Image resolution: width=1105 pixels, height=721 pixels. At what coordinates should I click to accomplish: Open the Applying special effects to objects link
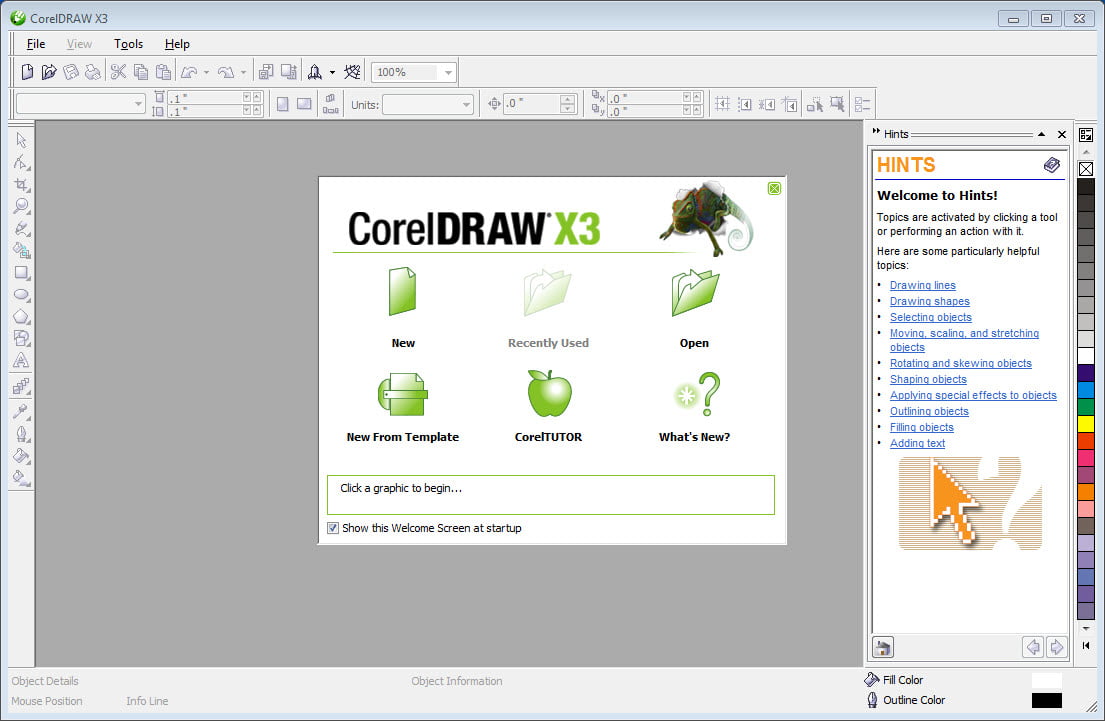pyautogui.click(x=973, y=395)
